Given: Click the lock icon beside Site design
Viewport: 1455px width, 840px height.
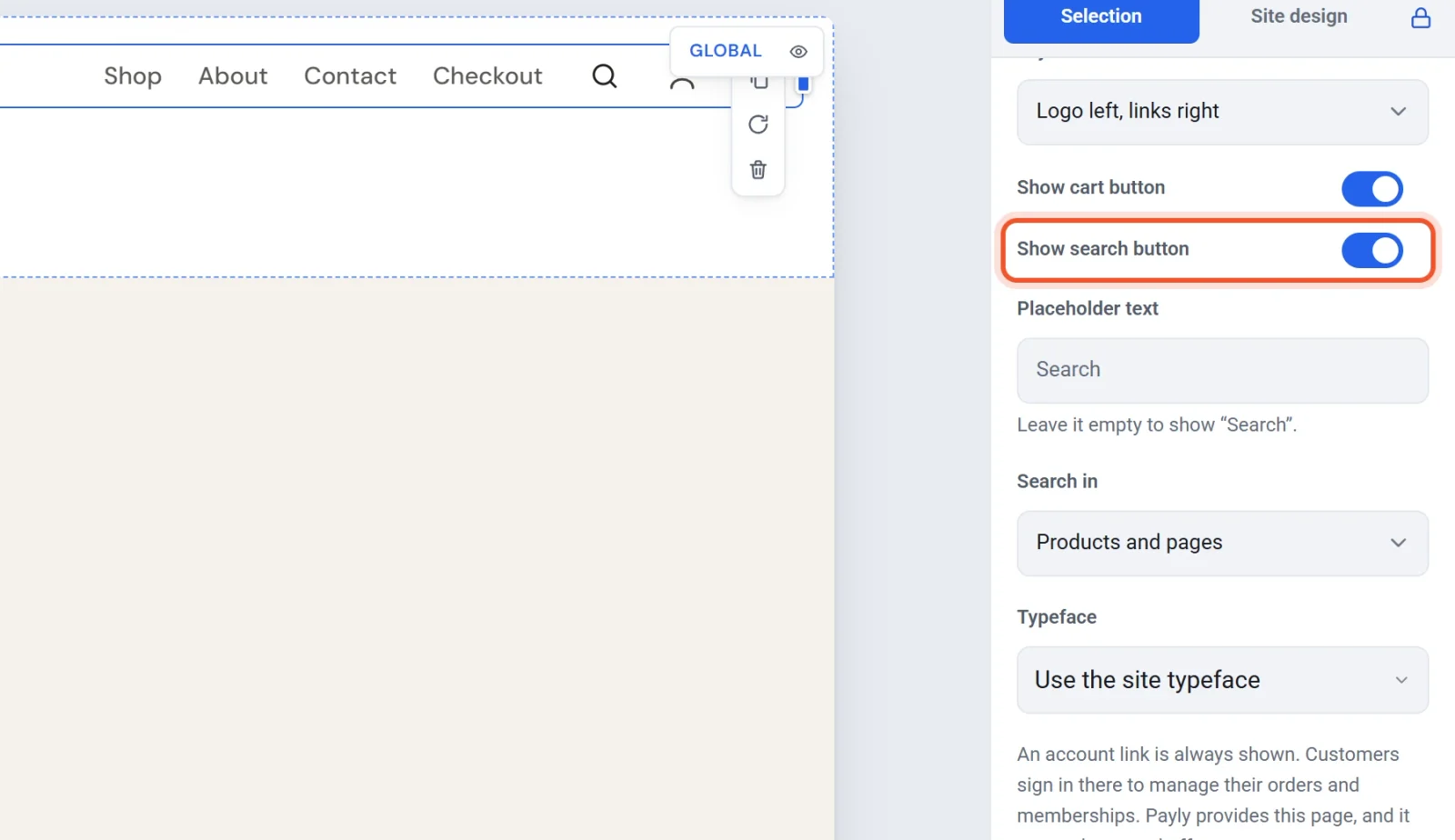Looking at the screenshot, I should coord(1420,17).
